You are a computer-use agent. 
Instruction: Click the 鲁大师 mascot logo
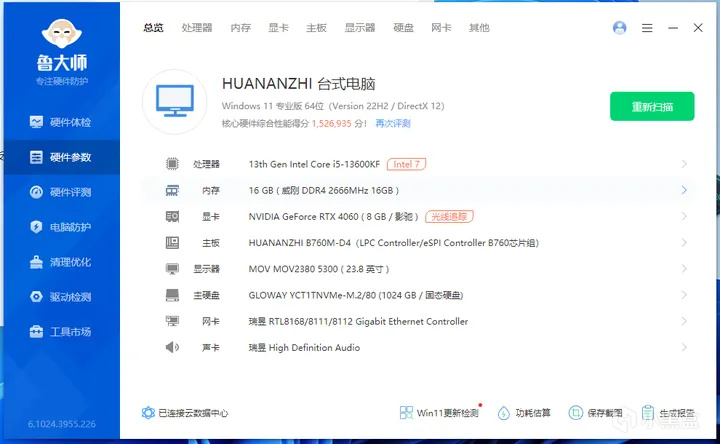coord(62,34)
